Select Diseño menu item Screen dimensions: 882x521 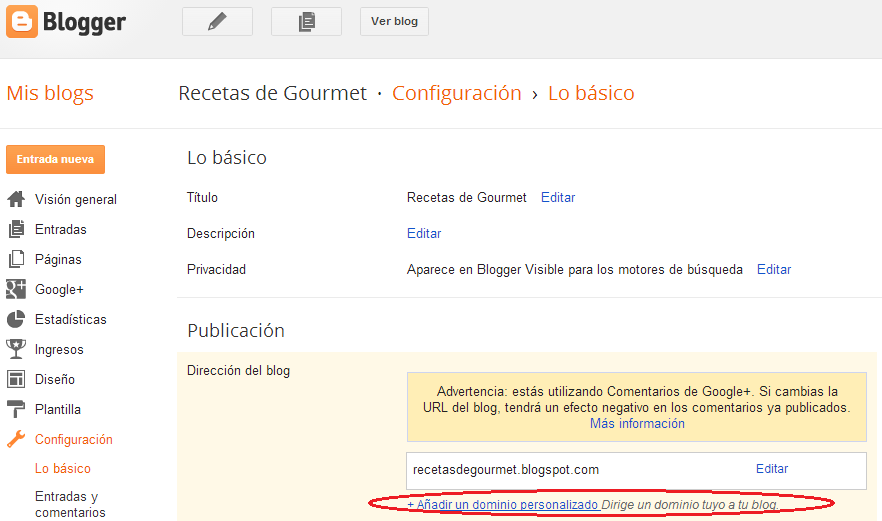pyautogui.click(x=55, y=379)
